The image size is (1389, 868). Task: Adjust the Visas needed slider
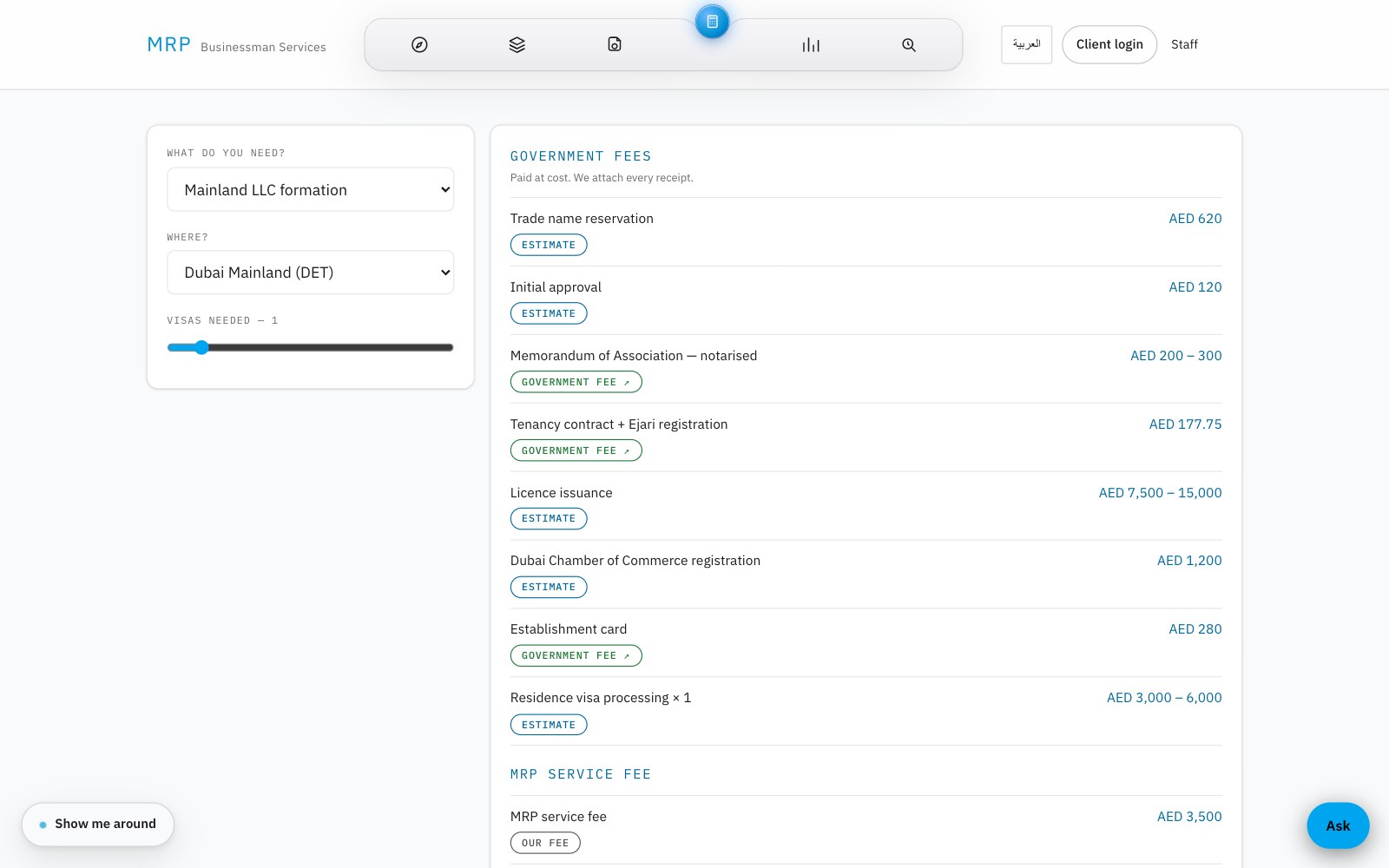[x=310, y=347]
